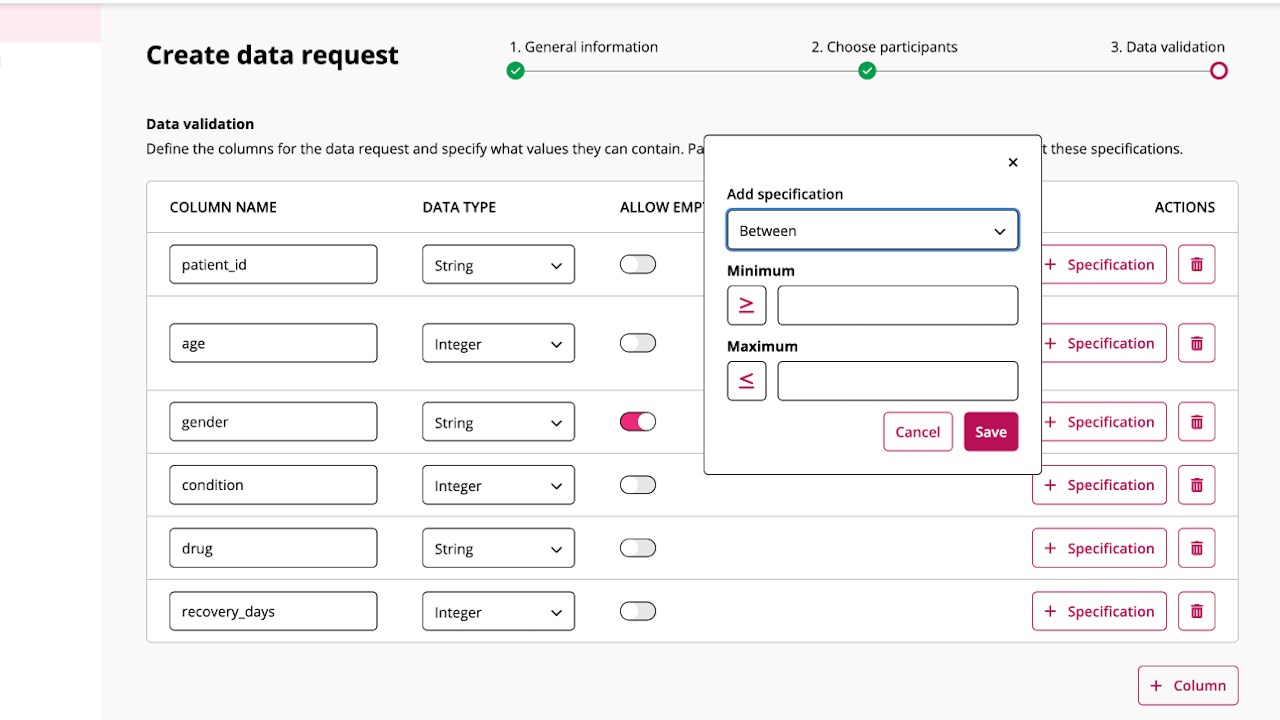Add specification to age row
Screen dimensions: 1280x720
[1103, 343]
